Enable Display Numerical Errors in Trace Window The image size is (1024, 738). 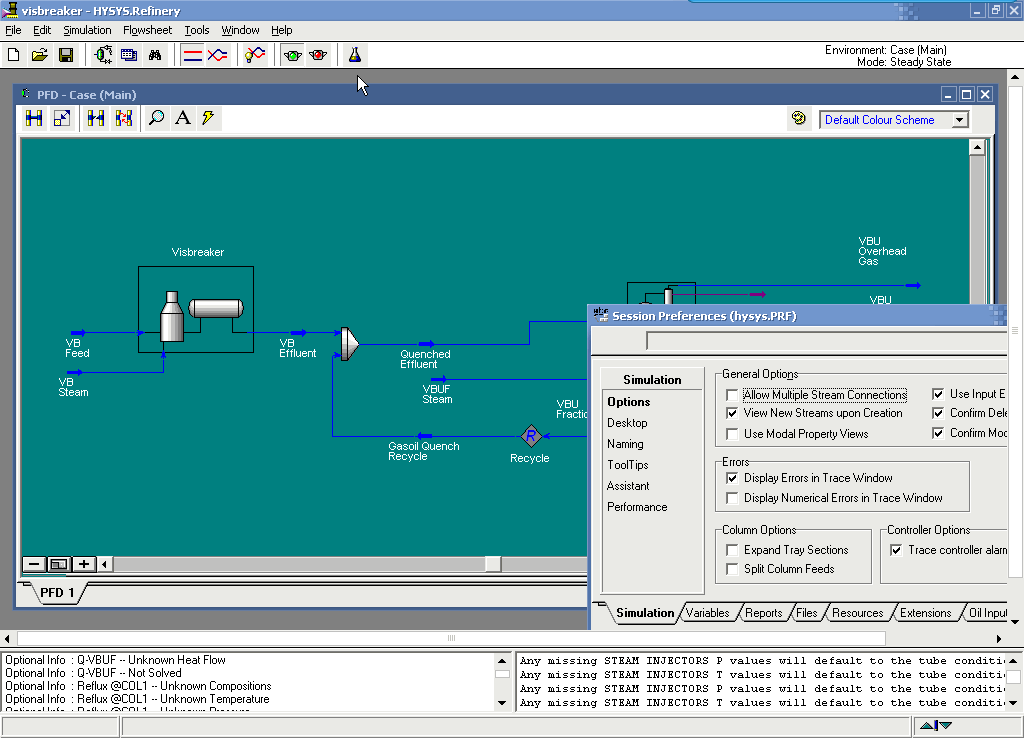tap(732, 498)
